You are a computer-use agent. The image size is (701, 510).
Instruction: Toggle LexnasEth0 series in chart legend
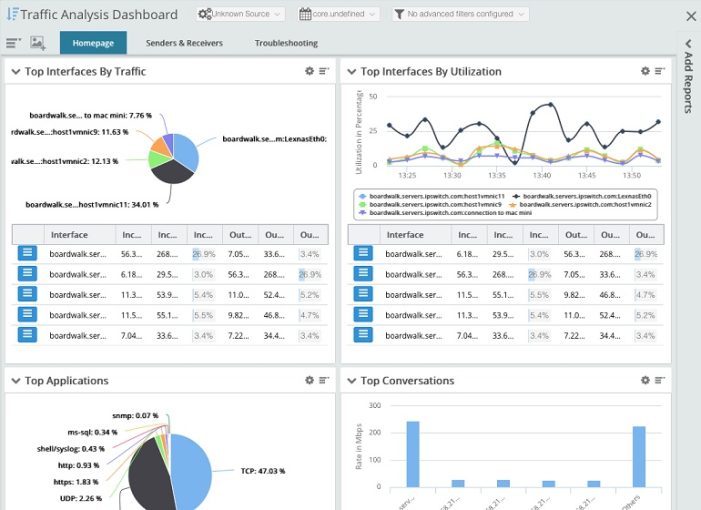pos(580,196)
